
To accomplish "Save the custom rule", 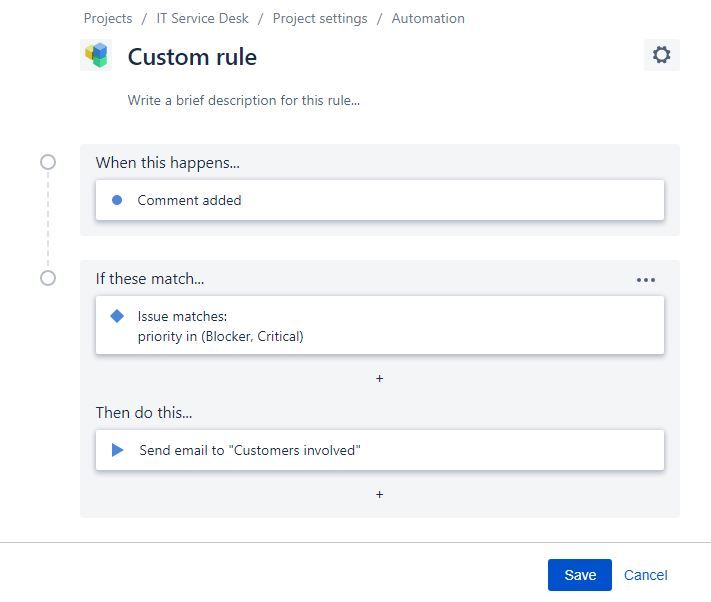I will point(579,575).
